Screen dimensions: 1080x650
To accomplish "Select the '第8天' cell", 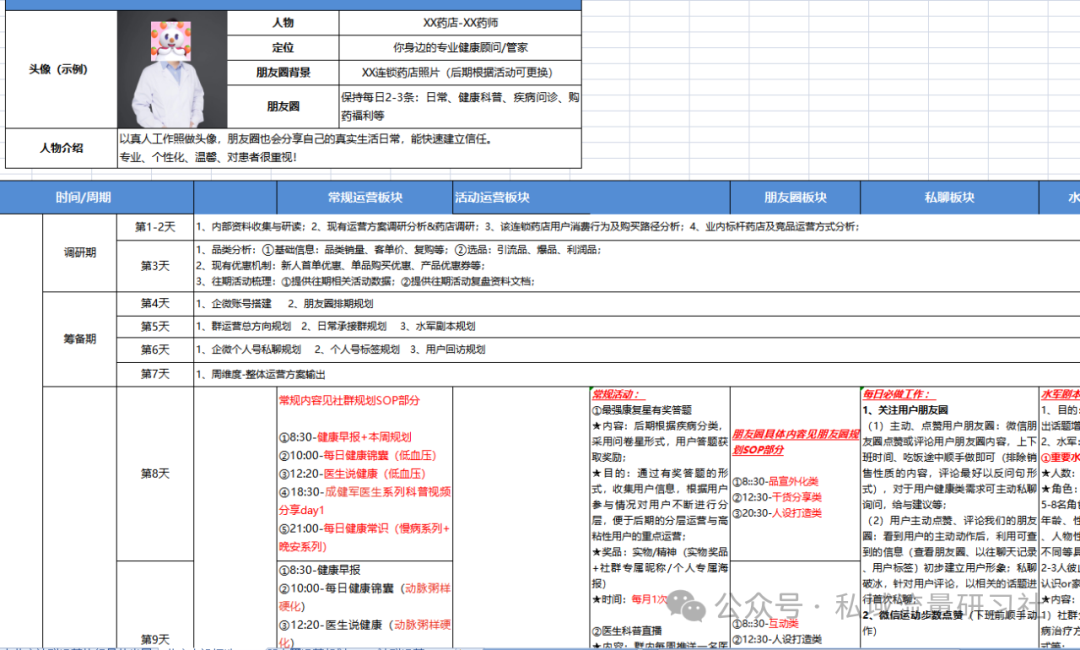I will [x=155, y=474].
